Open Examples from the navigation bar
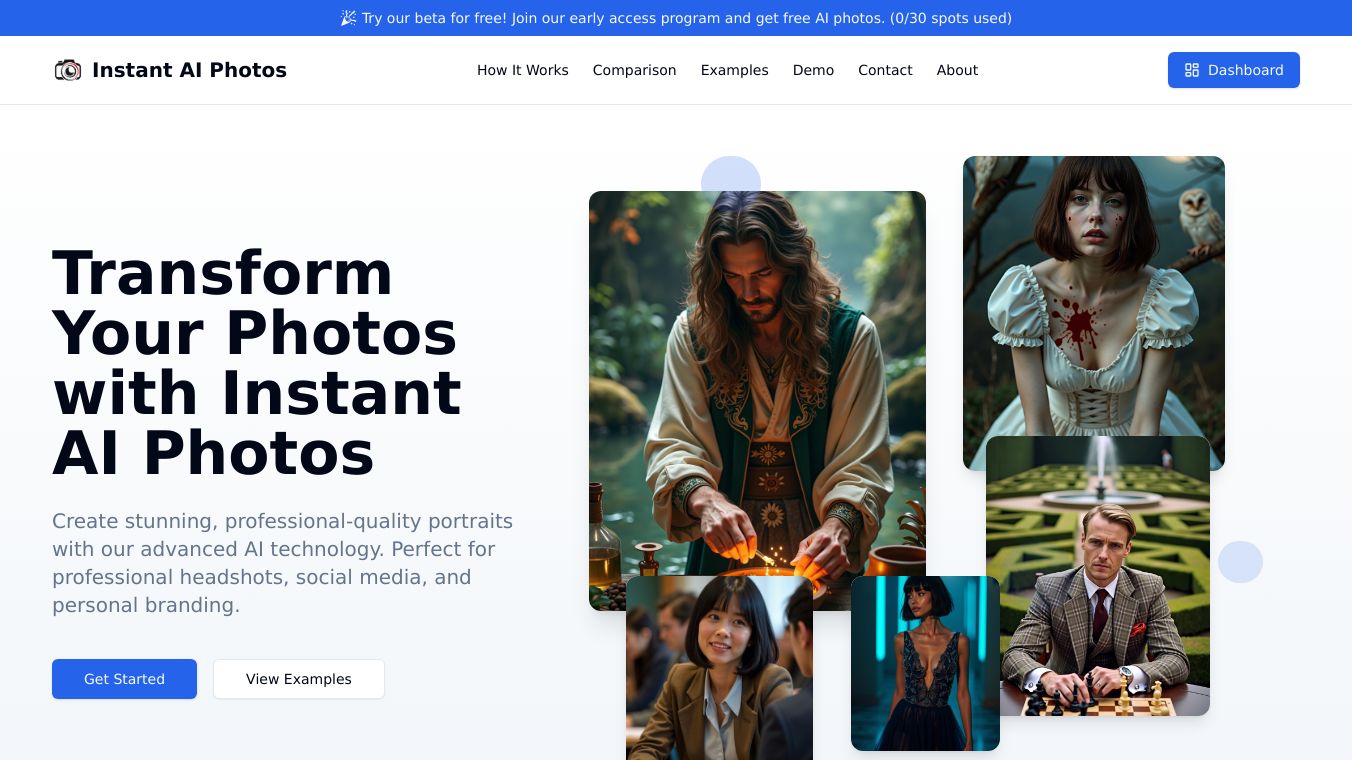Viewport: 1352px width, 760px height. coord(735,70)
